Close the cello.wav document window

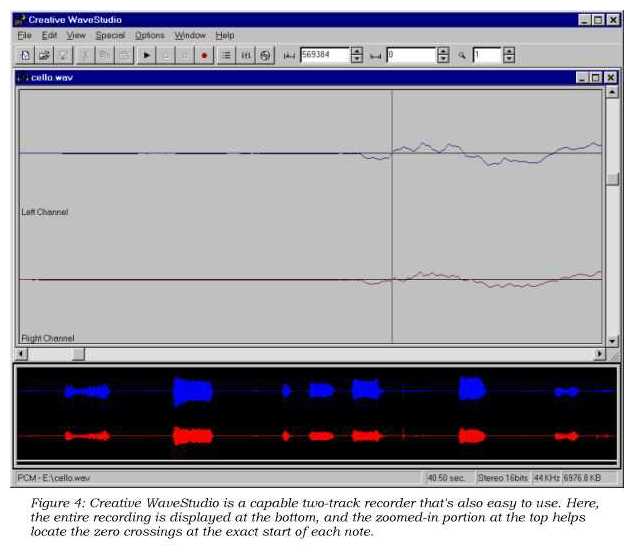pyautogui.click(x=611, y=78)
